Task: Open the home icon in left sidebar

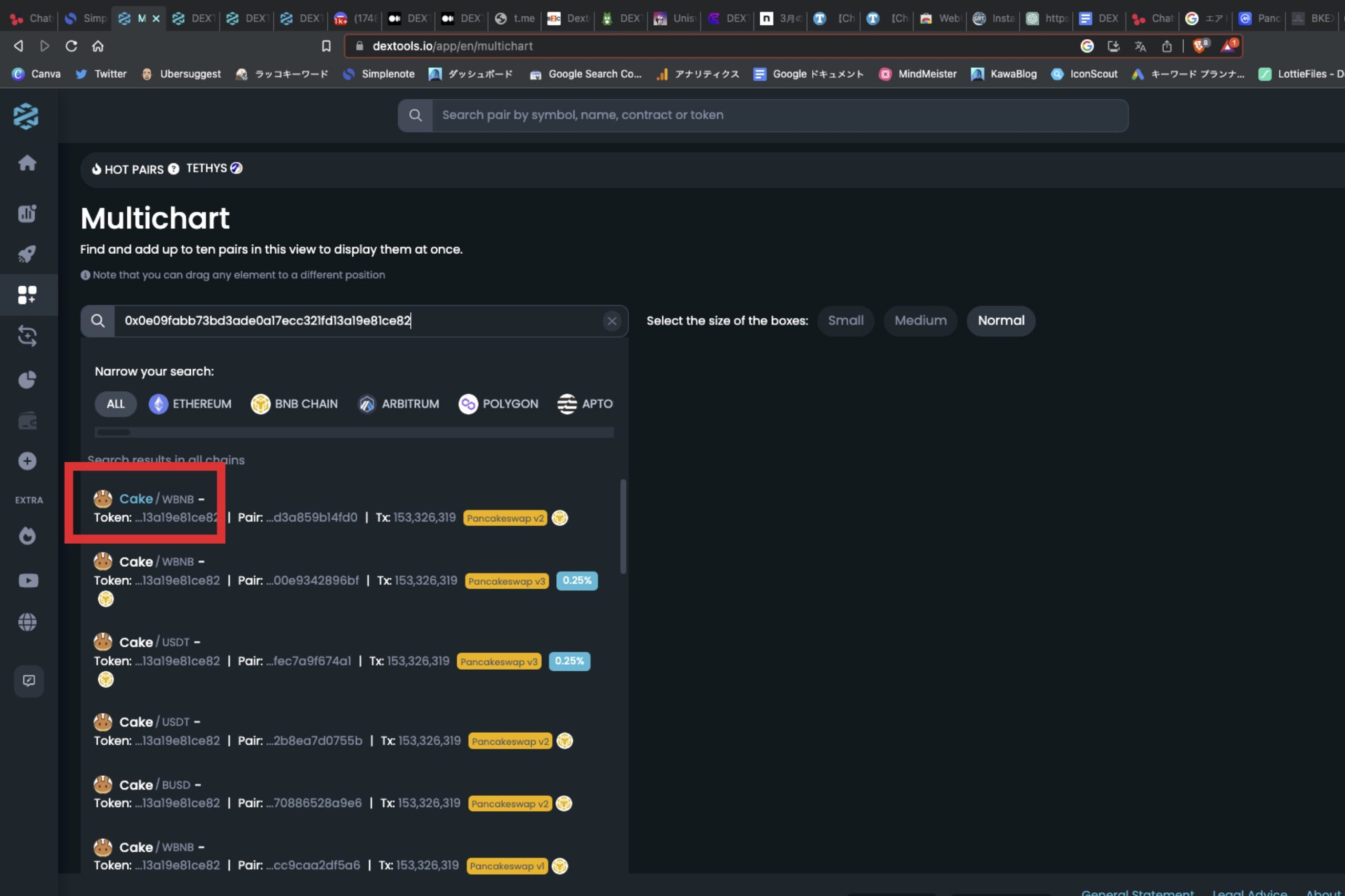Action: point(27,163)
